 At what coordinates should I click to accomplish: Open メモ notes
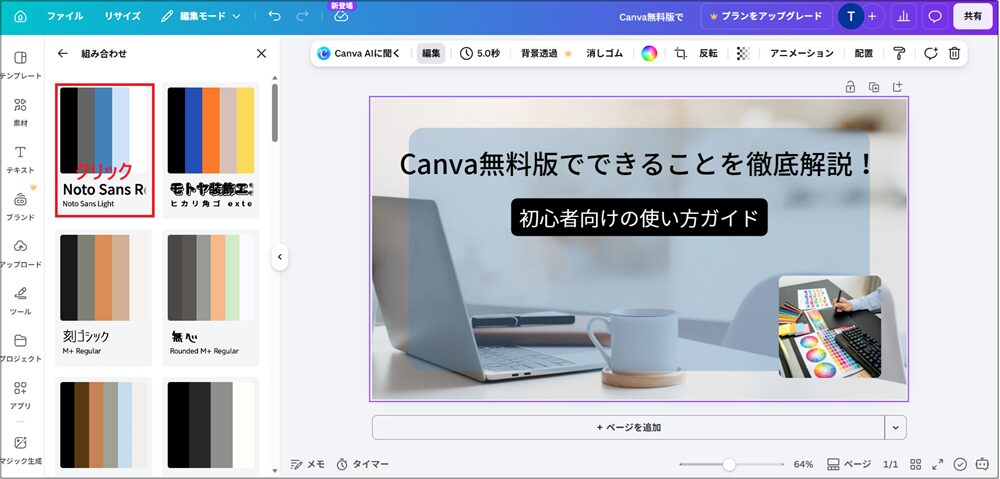[307, 464]
